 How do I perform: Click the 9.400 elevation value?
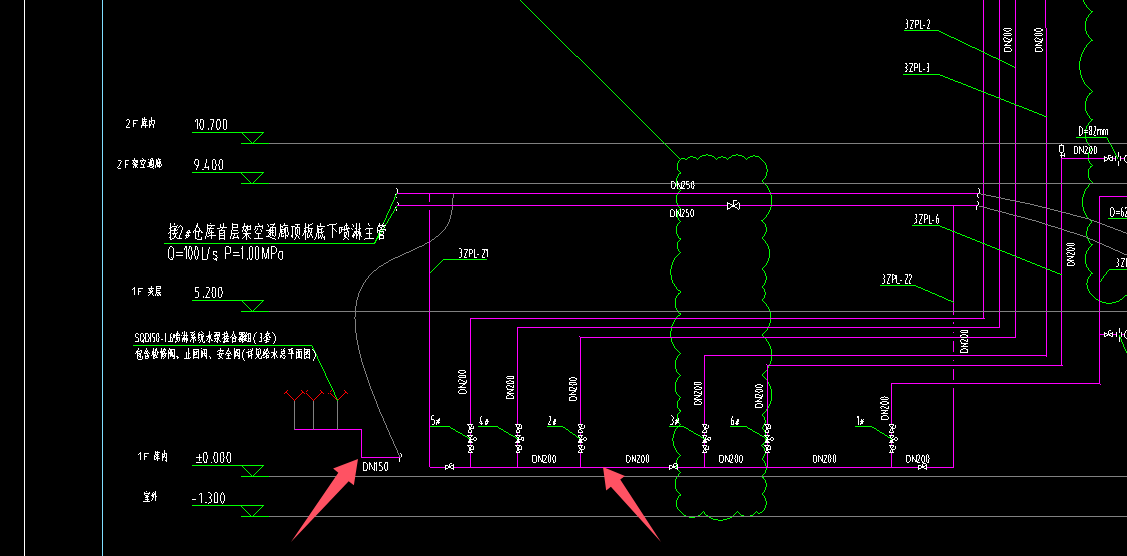(x=208, y=165)
